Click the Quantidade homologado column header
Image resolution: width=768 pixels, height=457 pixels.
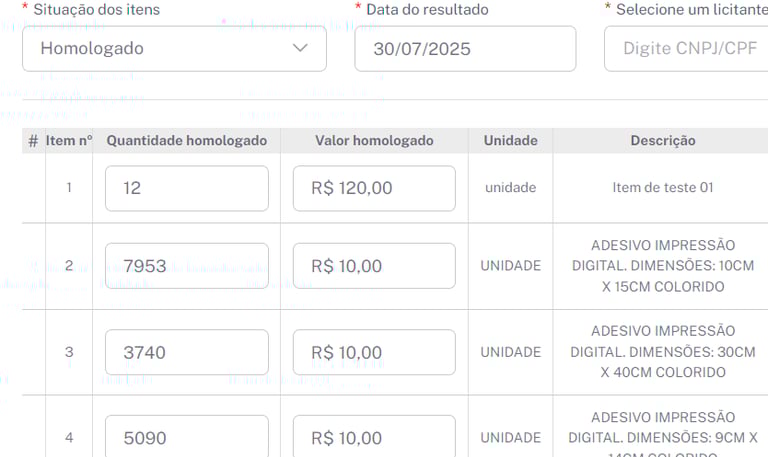(187, 141)
